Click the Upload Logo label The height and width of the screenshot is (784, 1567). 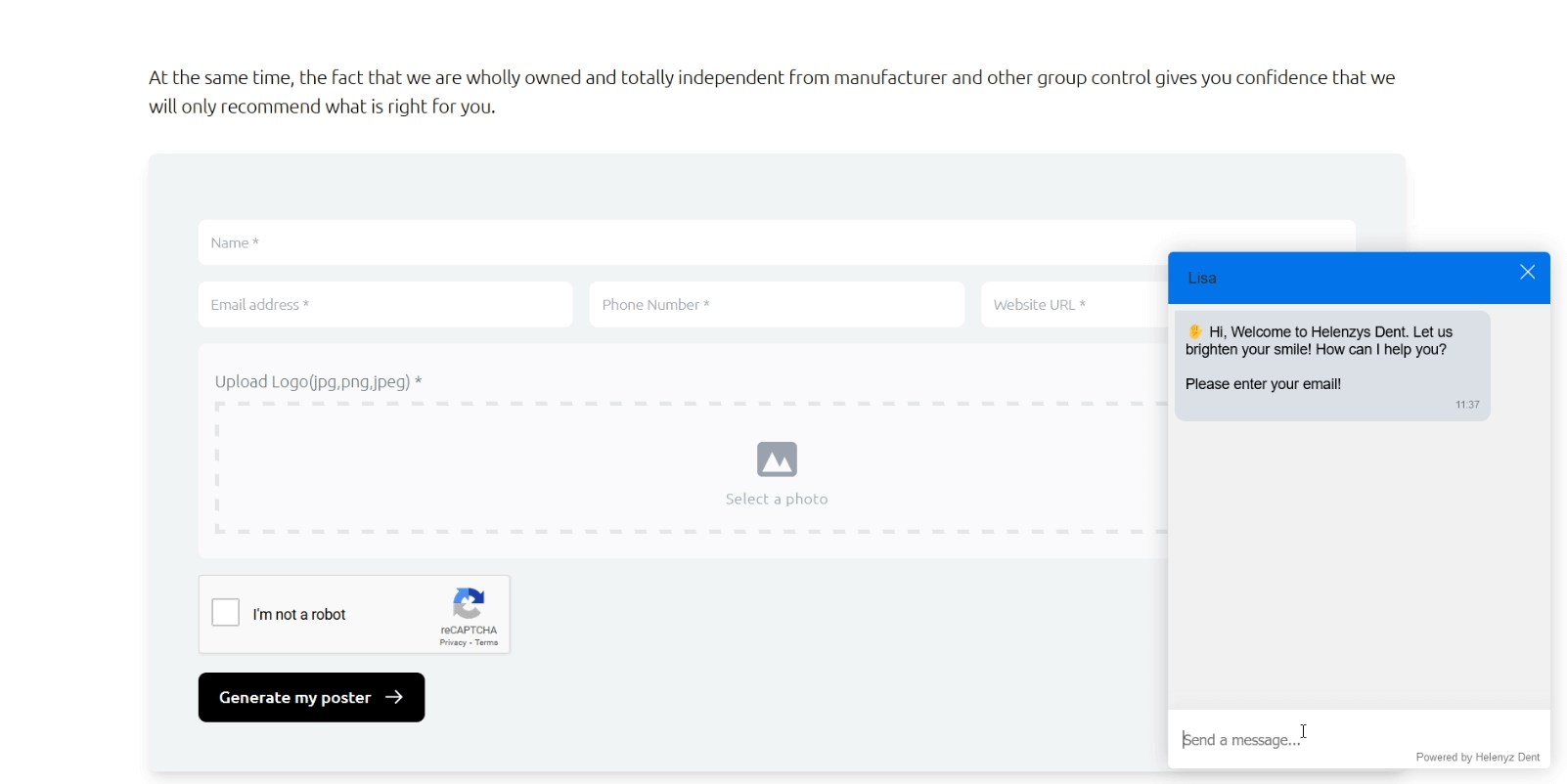coord(318,382)
